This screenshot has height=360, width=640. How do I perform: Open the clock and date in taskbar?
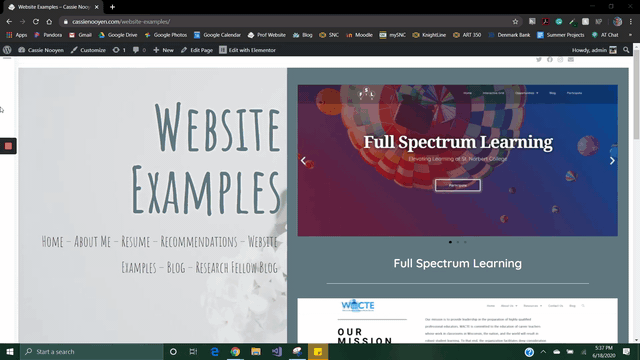[x=604, y=351]
